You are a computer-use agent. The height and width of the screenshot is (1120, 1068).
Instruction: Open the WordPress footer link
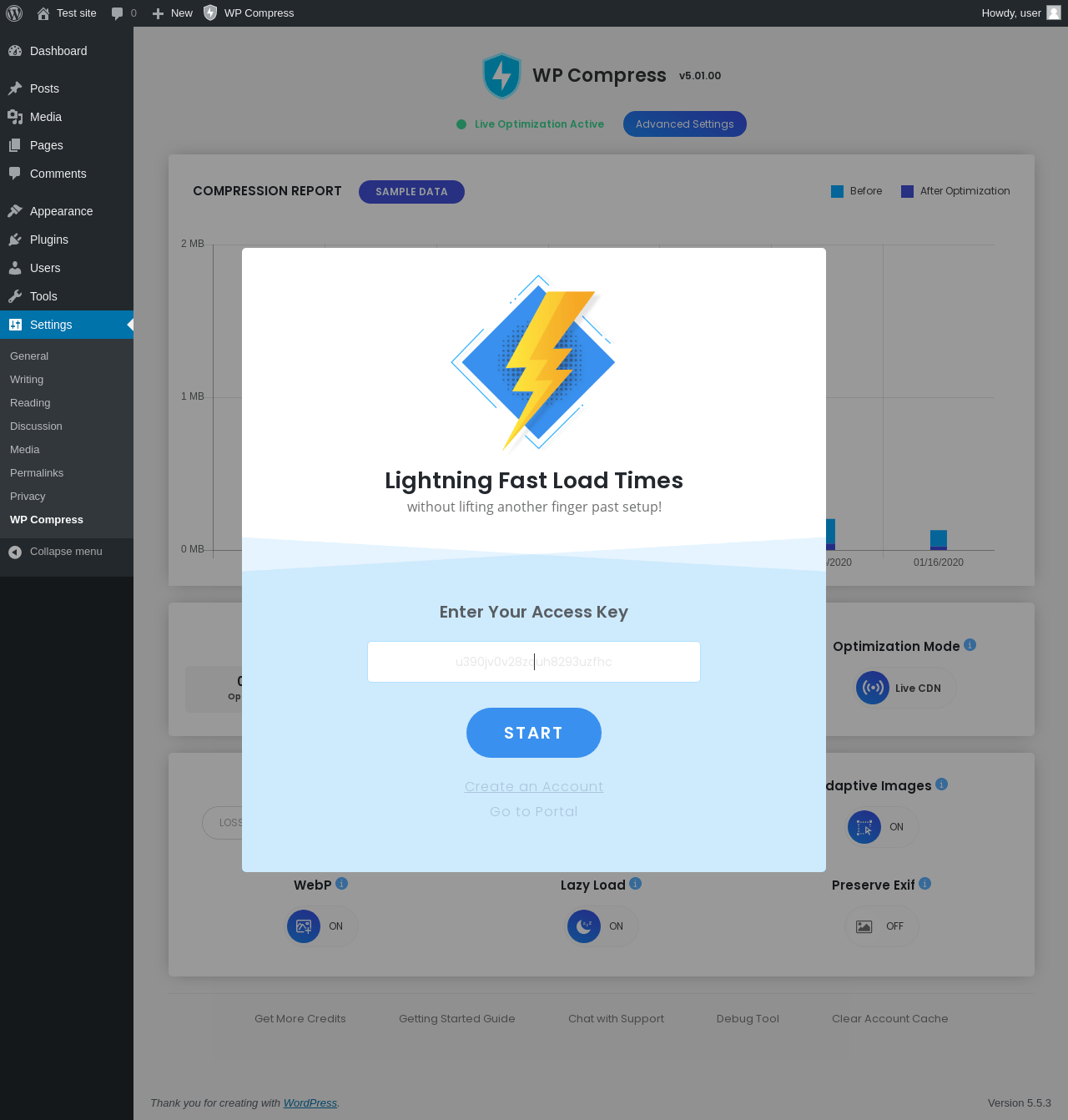(310, 1102)
